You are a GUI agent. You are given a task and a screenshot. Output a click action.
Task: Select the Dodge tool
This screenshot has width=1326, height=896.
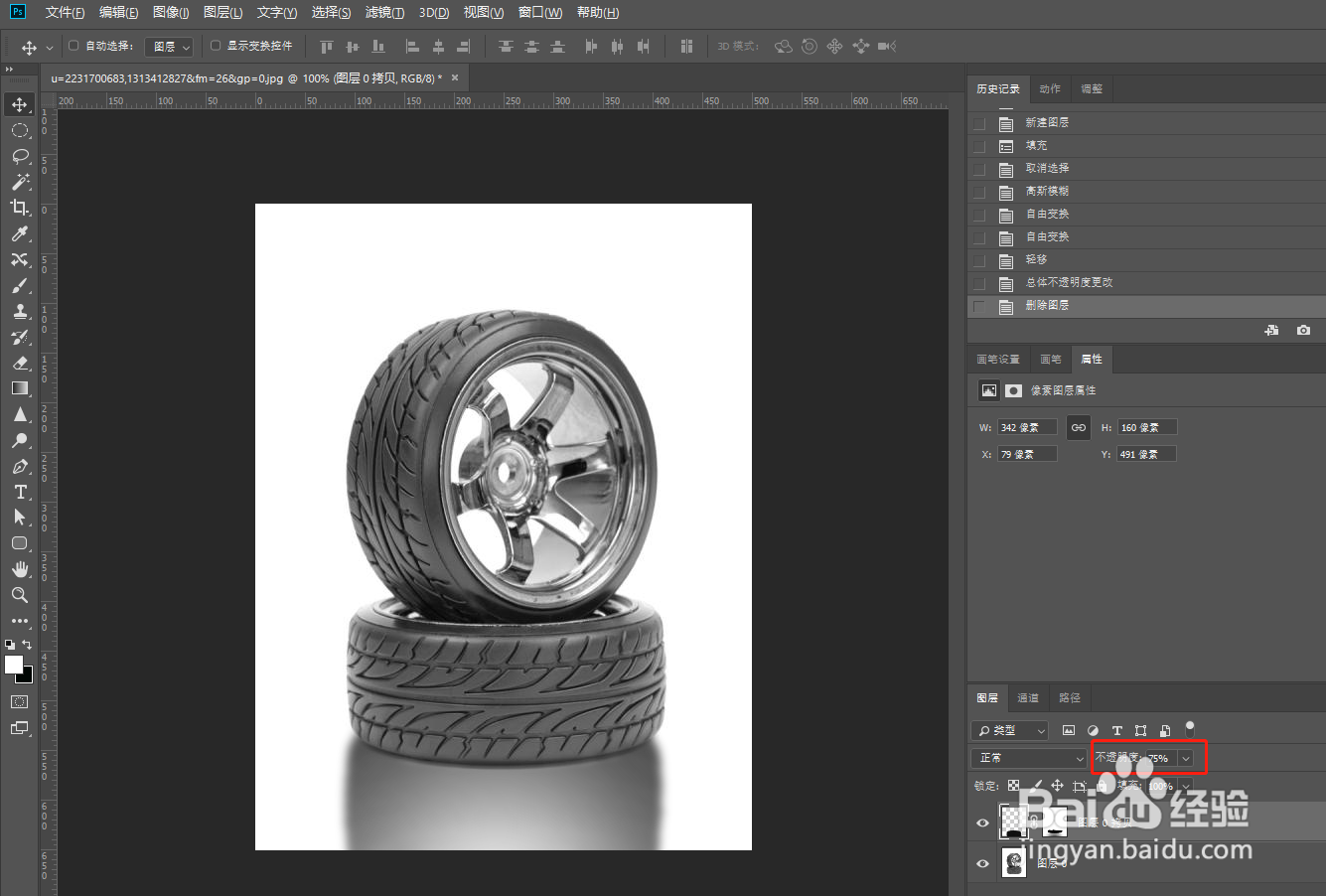coord(20,440)
